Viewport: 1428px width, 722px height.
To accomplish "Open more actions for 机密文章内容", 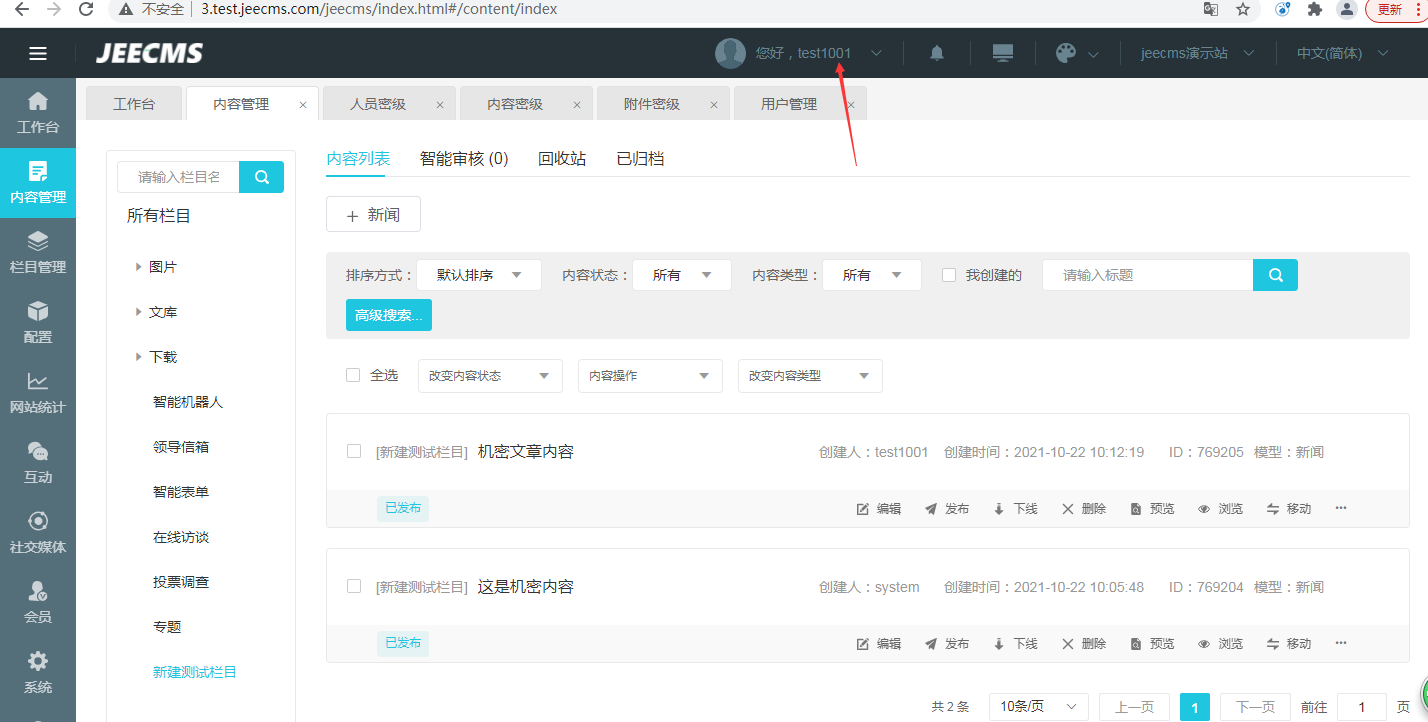I will click(x=1341, y=509).
